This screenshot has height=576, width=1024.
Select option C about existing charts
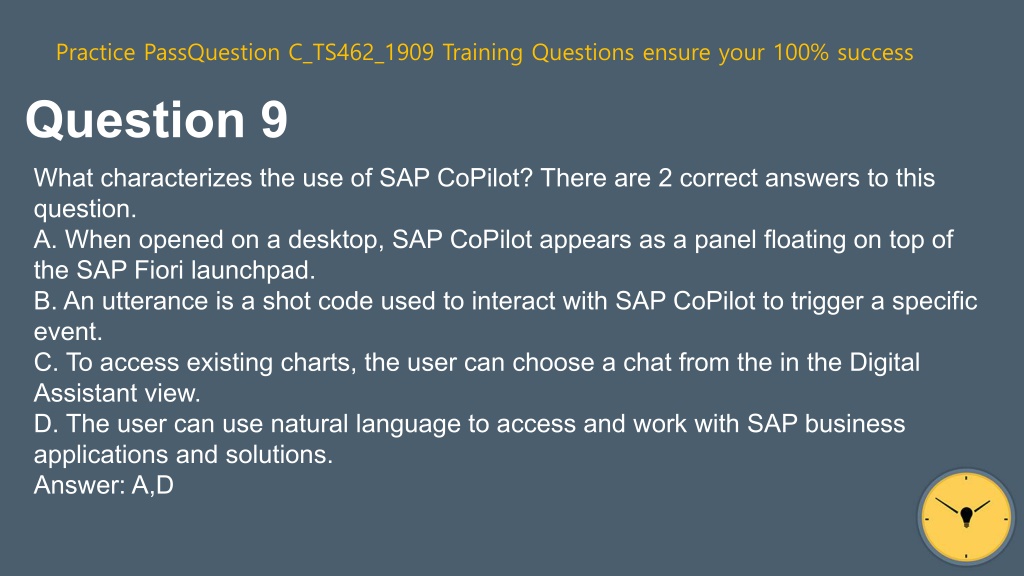click(477, 377)
